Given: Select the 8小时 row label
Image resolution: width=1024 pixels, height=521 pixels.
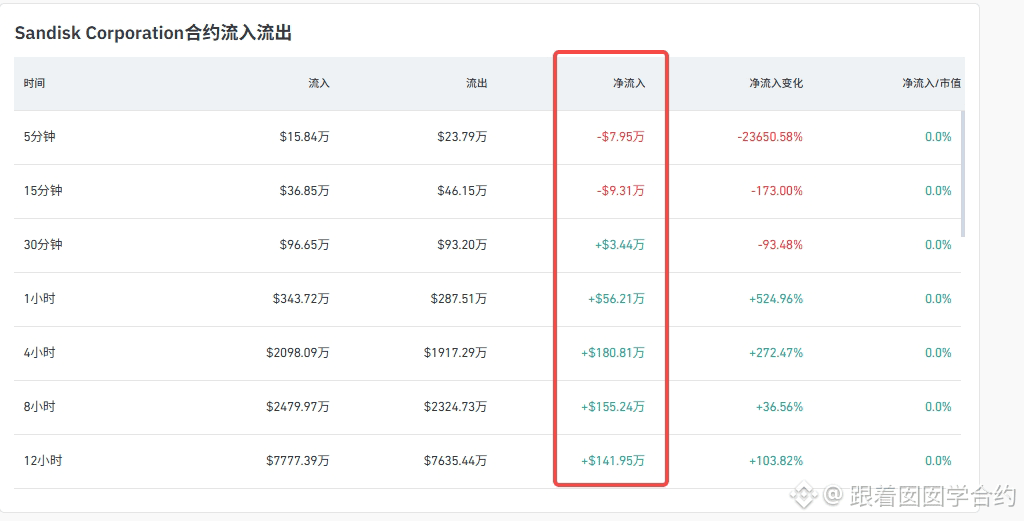Looking at the screenshot, I should pyautogui.click(x=40, y=407).
